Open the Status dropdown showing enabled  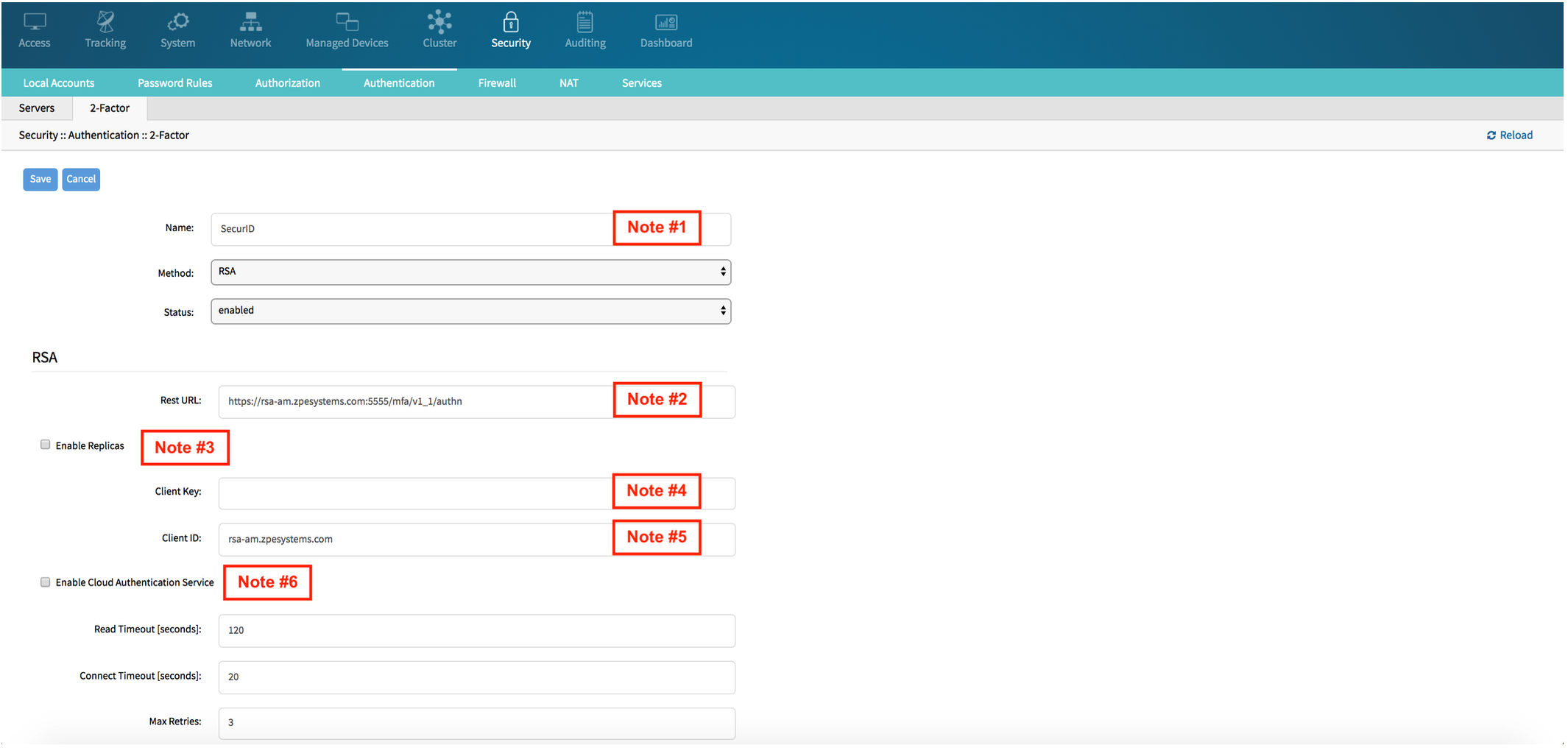click(471, 311)
